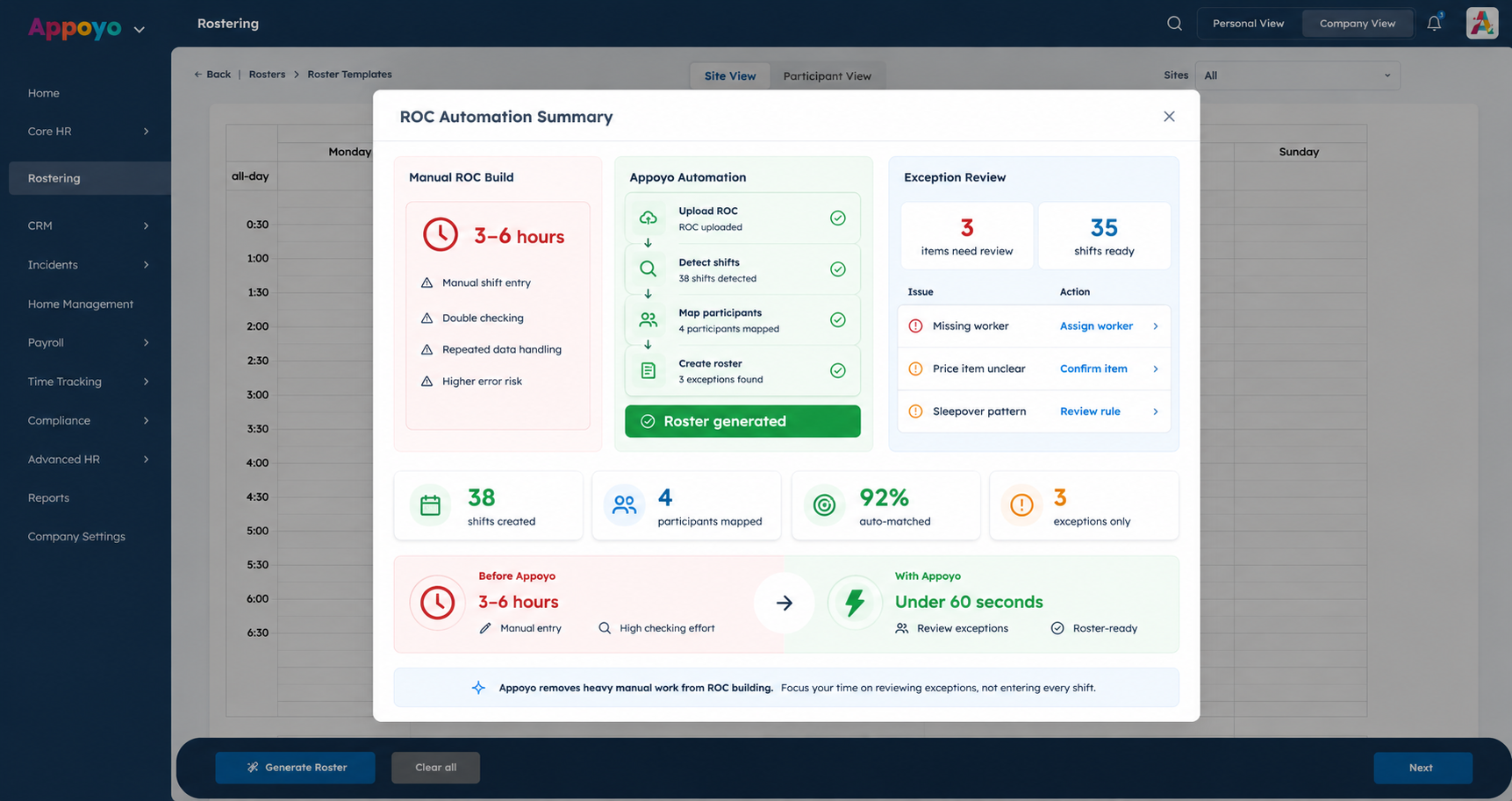This screenshot has height=801, width=1512.
Task: Click the Generate Roster button
Action: 295,768
